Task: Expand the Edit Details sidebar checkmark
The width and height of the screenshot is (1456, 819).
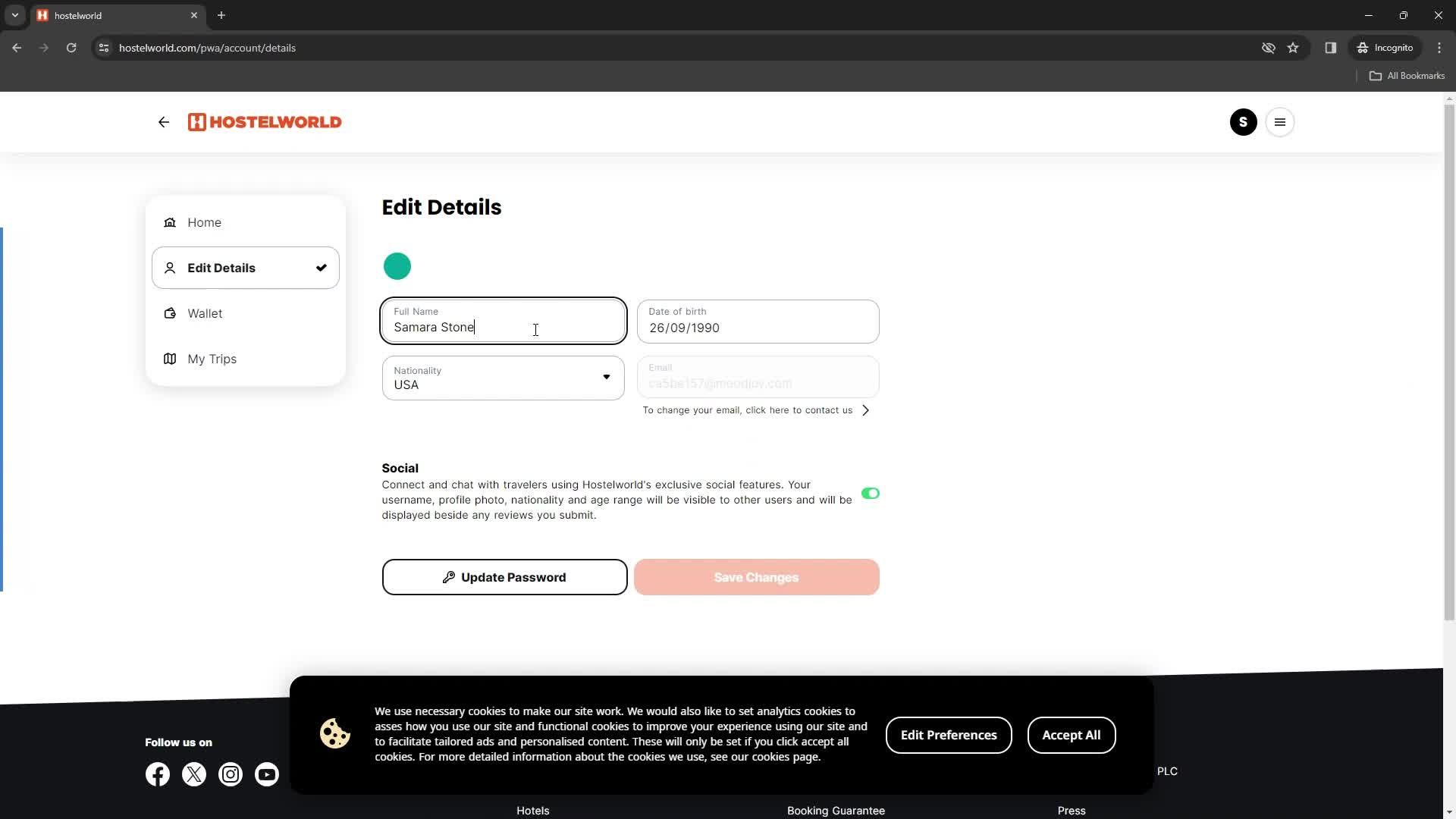Action: pyautogui.click(x=321, y=268)
